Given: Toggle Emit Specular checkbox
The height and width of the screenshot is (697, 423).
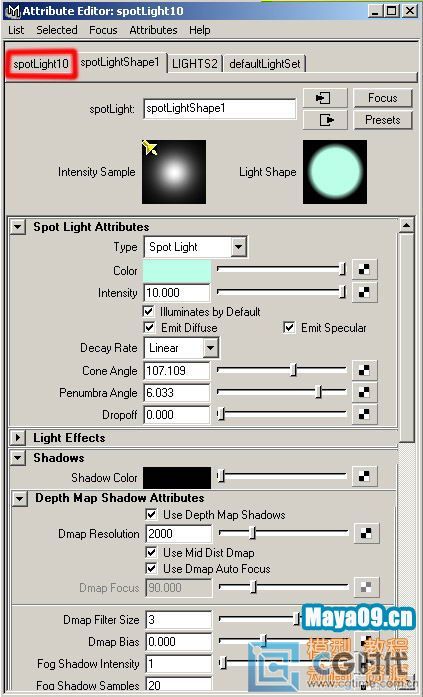Looking at the screenshot, I should tap(289, 328).
